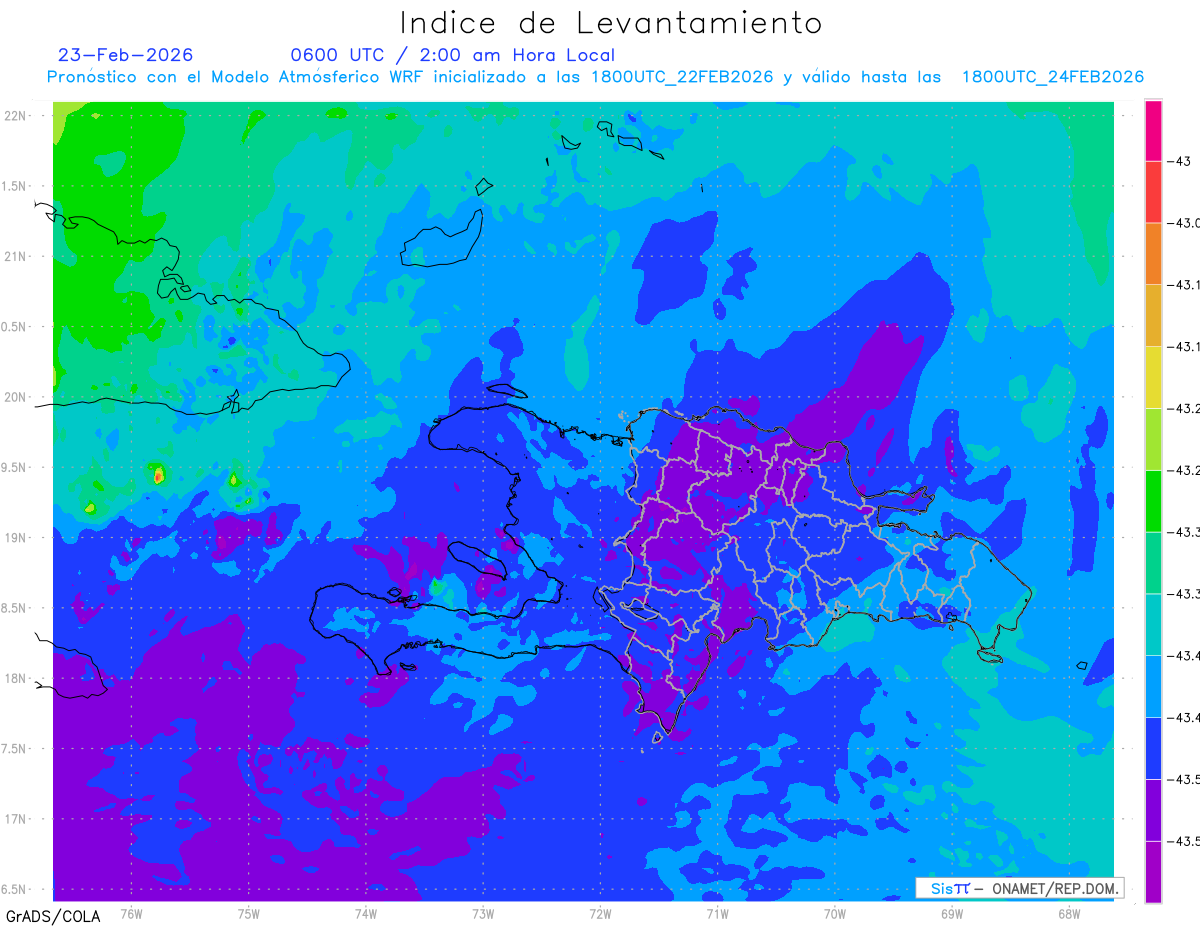Screen dimensions: 1200x927
Task: Click the '17N' latitude label
Action: [x=17, y=819]
